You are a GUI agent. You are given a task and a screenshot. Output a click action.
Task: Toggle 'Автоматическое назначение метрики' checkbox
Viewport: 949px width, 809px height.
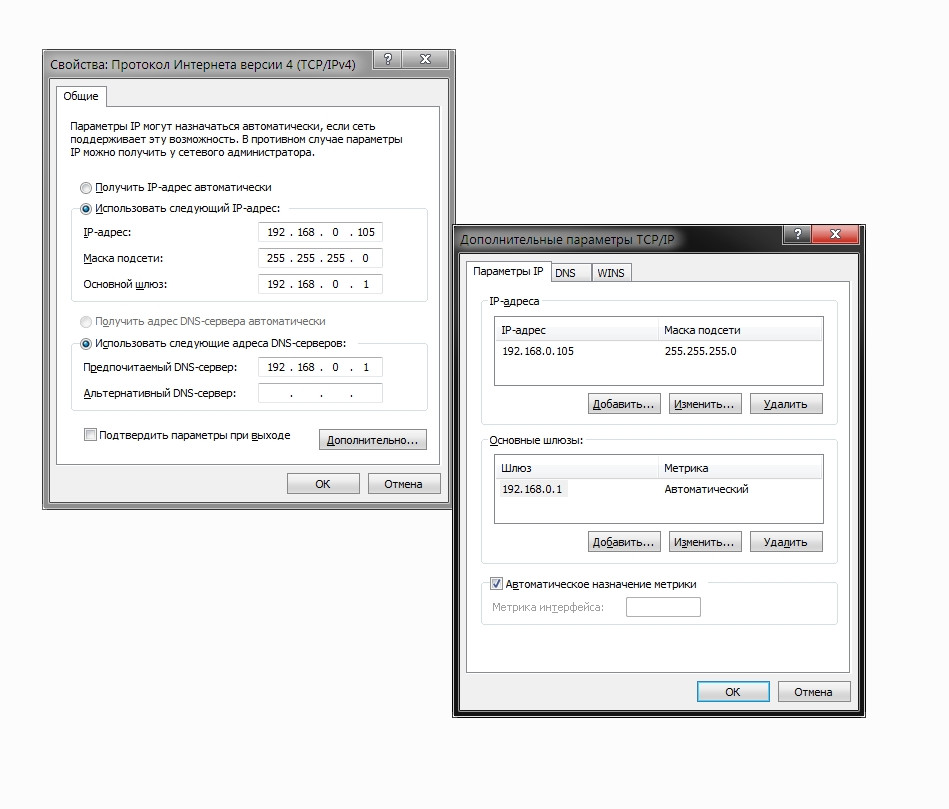[x=496, y=584]
